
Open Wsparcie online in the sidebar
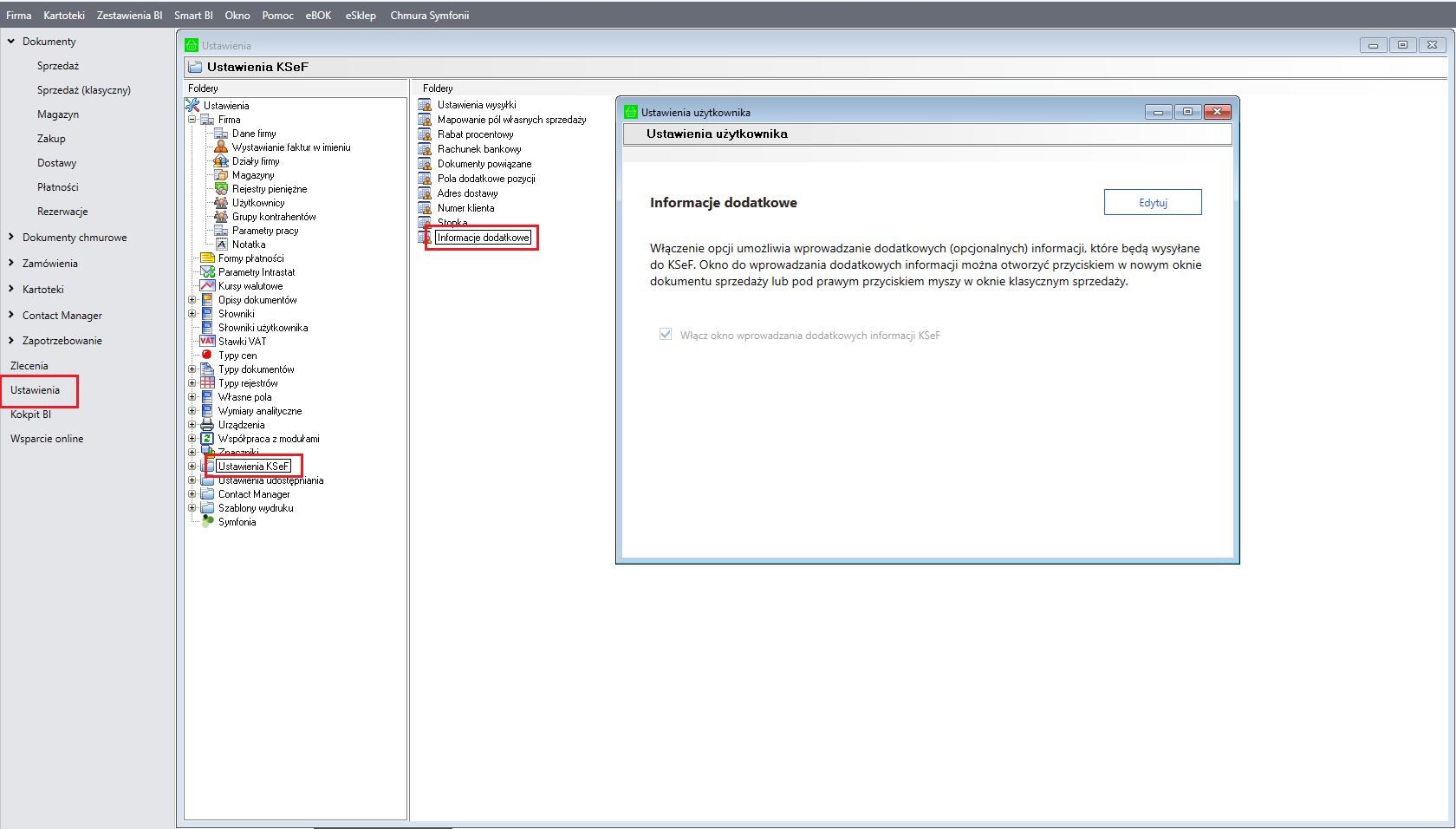tap(47, 439)
